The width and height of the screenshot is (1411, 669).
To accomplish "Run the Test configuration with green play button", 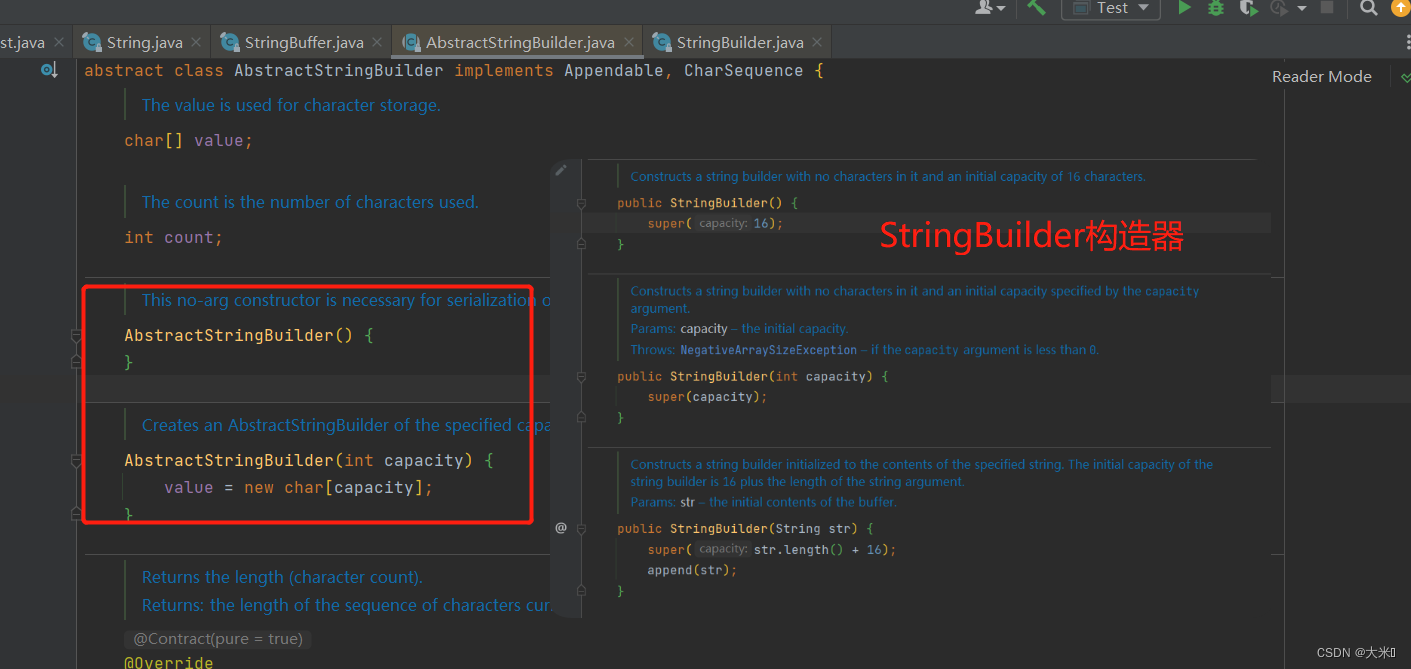I will [1185, 8].
